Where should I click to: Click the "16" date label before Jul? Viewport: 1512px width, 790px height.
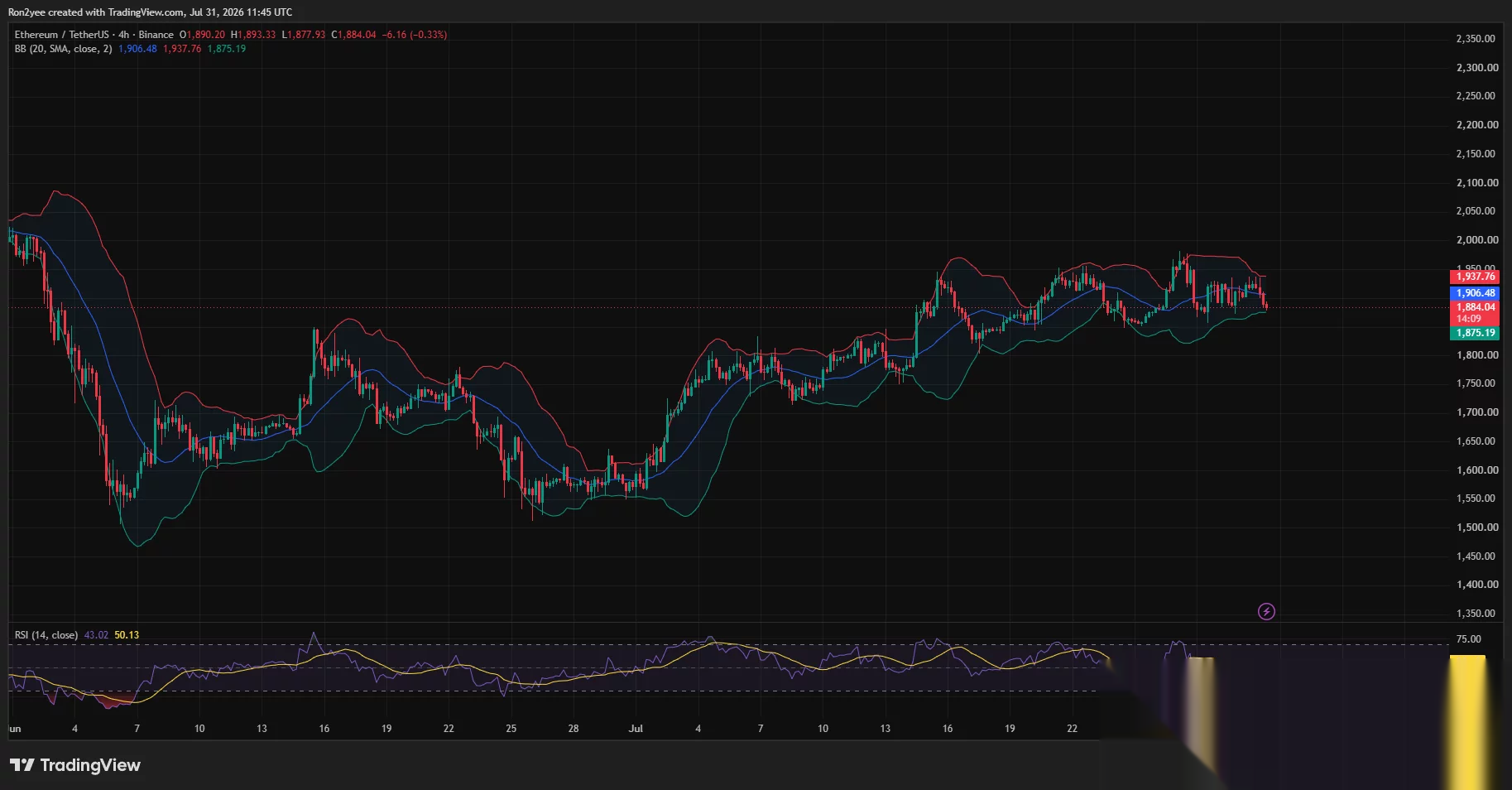click(324, 729)
